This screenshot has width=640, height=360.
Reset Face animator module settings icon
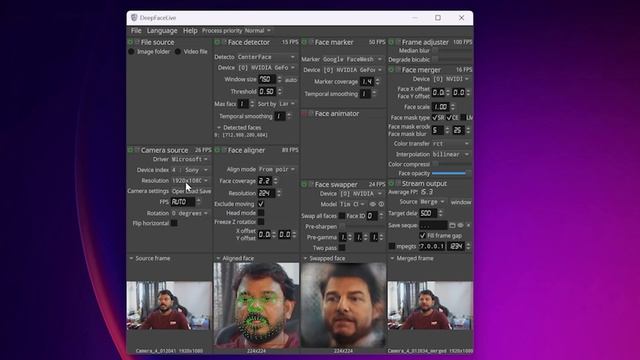[311, 113]
